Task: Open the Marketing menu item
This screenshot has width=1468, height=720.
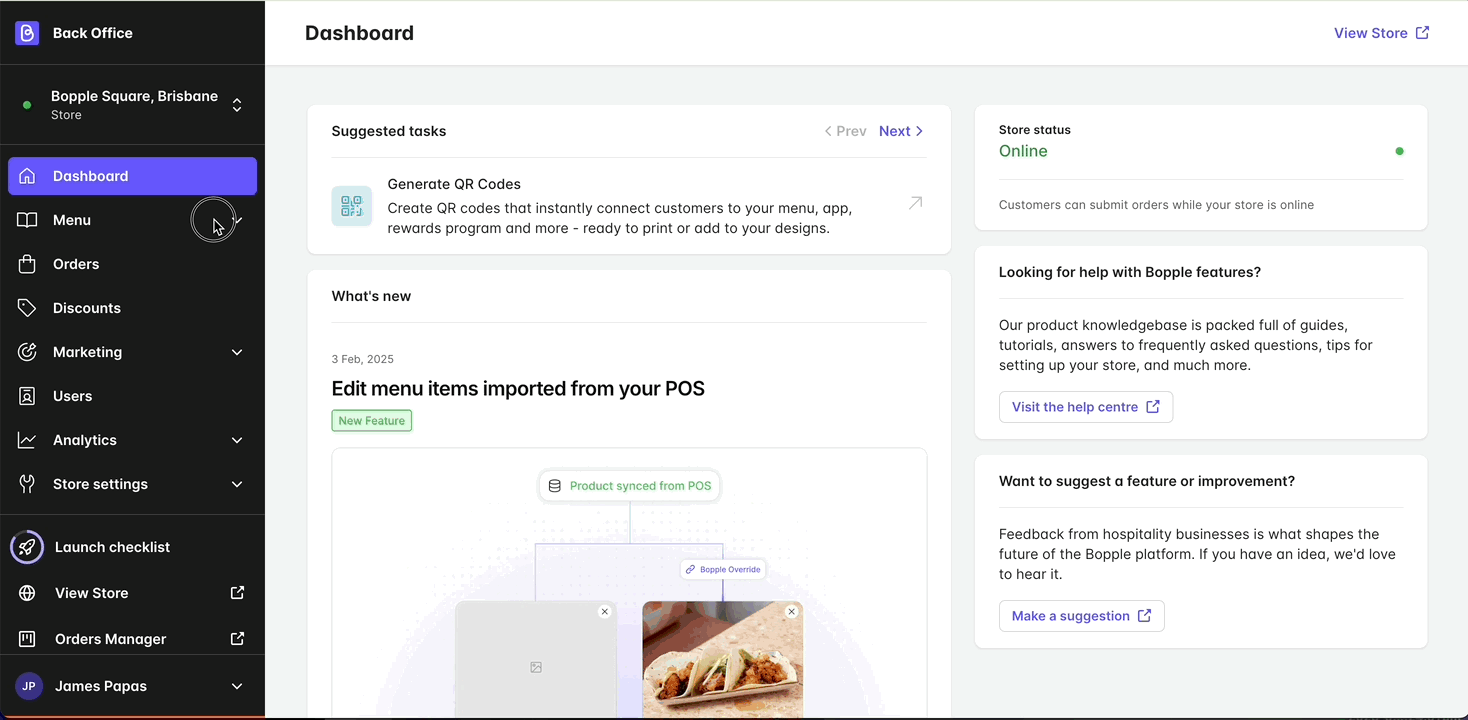Action: [x=87, y=352]
